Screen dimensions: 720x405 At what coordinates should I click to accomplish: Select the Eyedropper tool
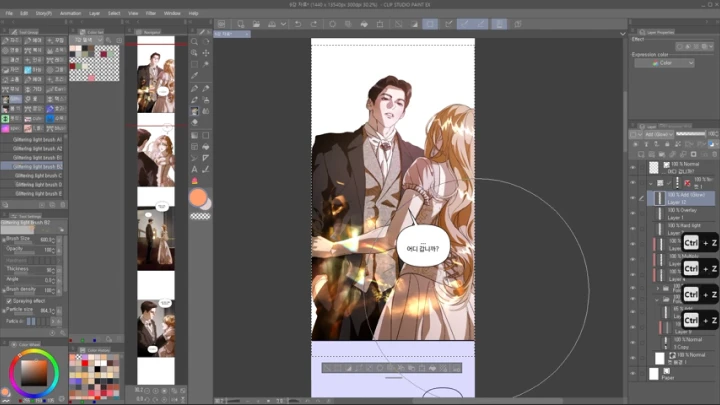tap(195, 76)
